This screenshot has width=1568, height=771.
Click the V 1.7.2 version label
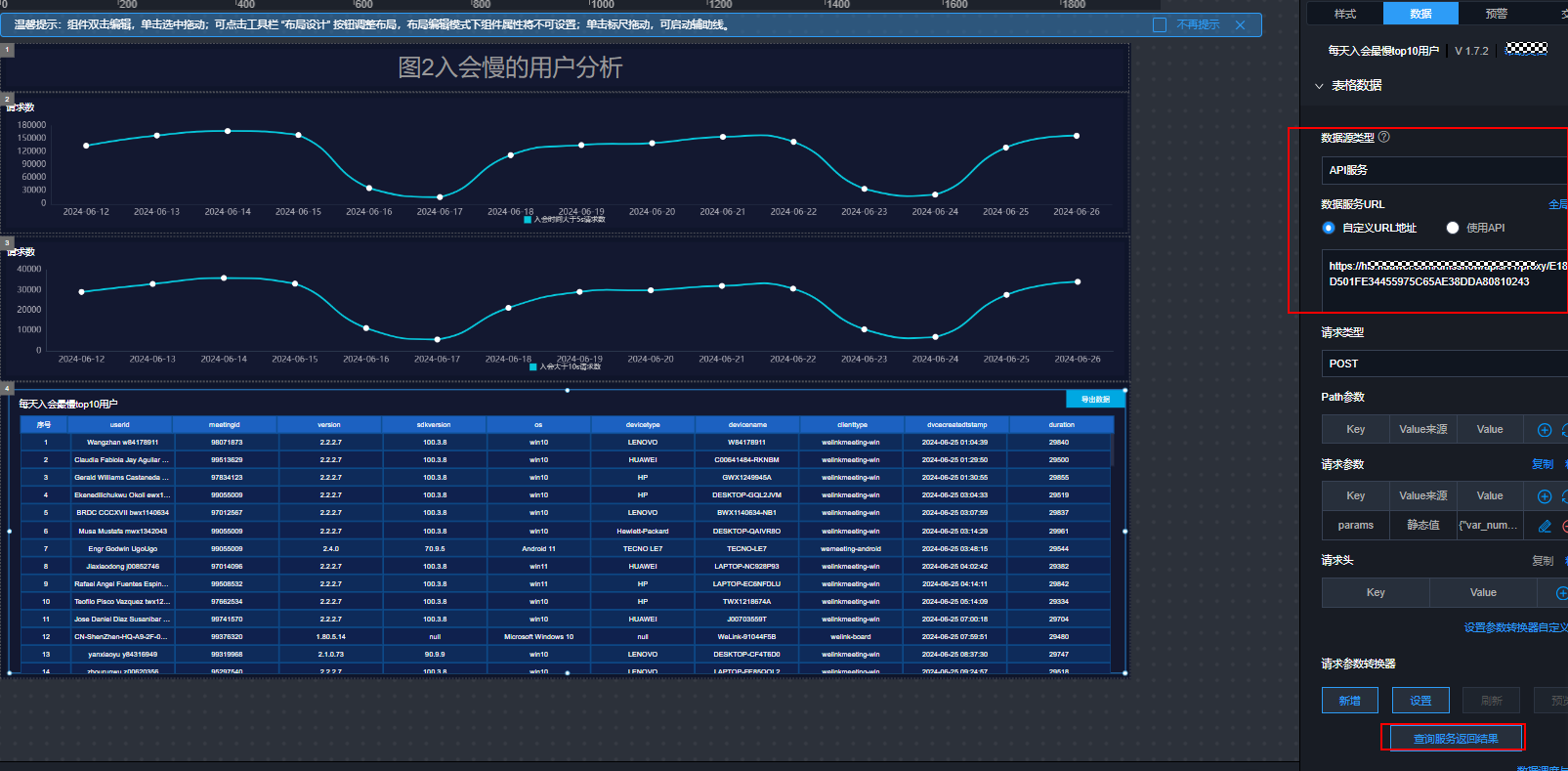(x=1471, y=51)
